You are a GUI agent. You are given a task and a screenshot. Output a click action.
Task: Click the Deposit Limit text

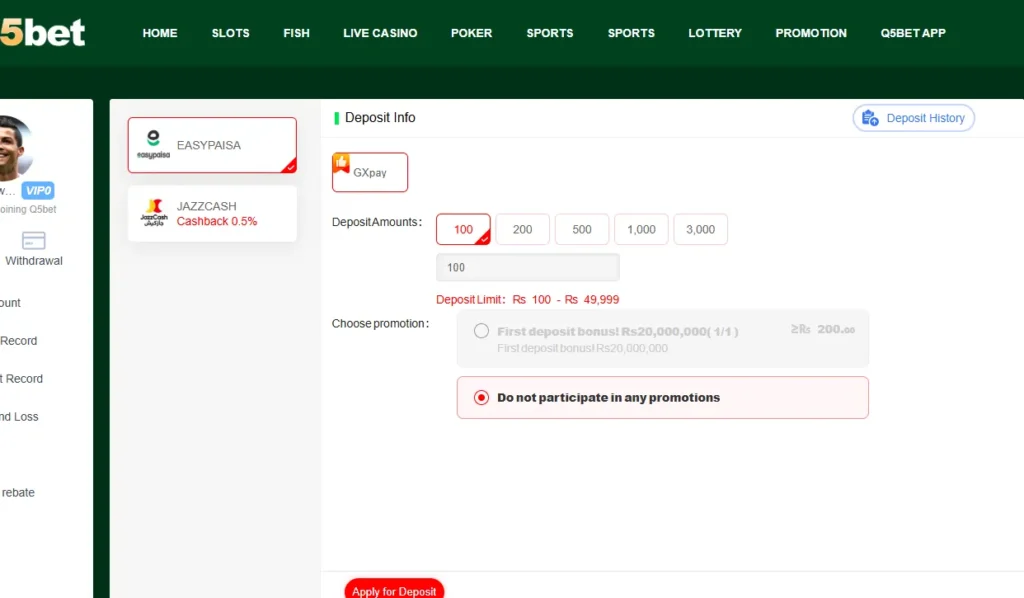[528, 300]
